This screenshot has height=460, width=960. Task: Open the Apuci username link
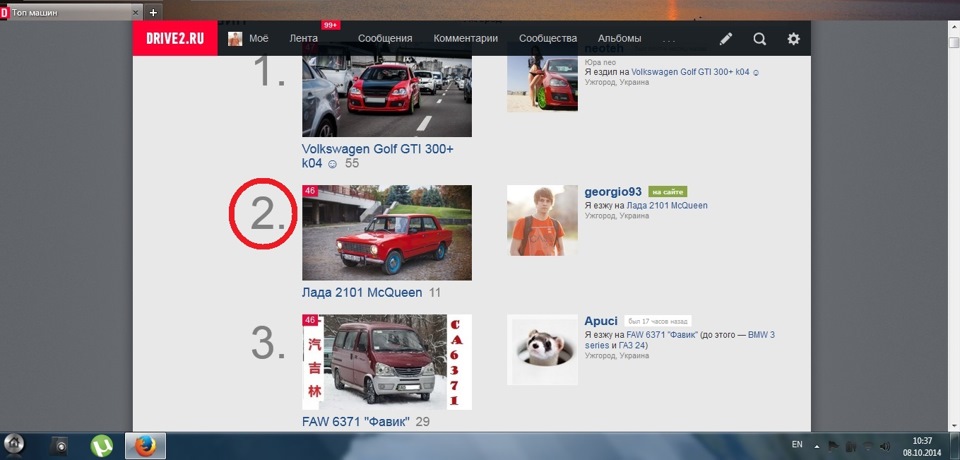[601, 321]
